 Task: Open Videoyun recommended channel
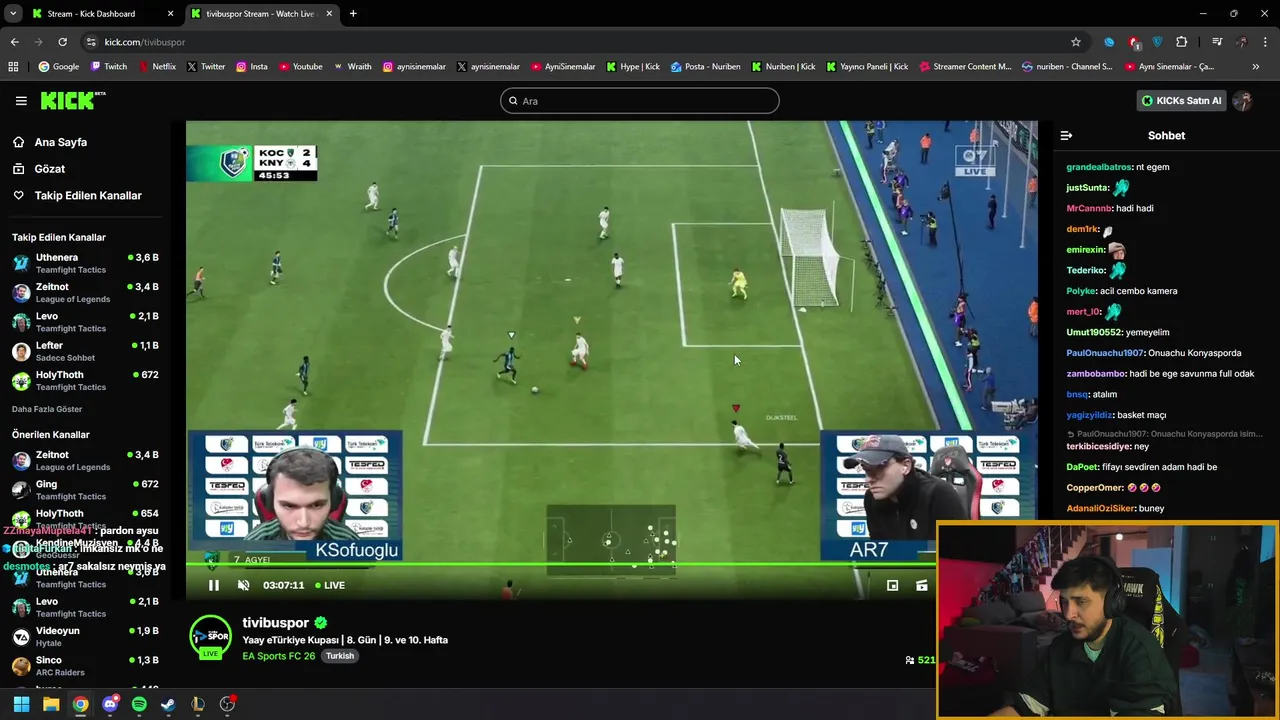[x=86, y=636]
